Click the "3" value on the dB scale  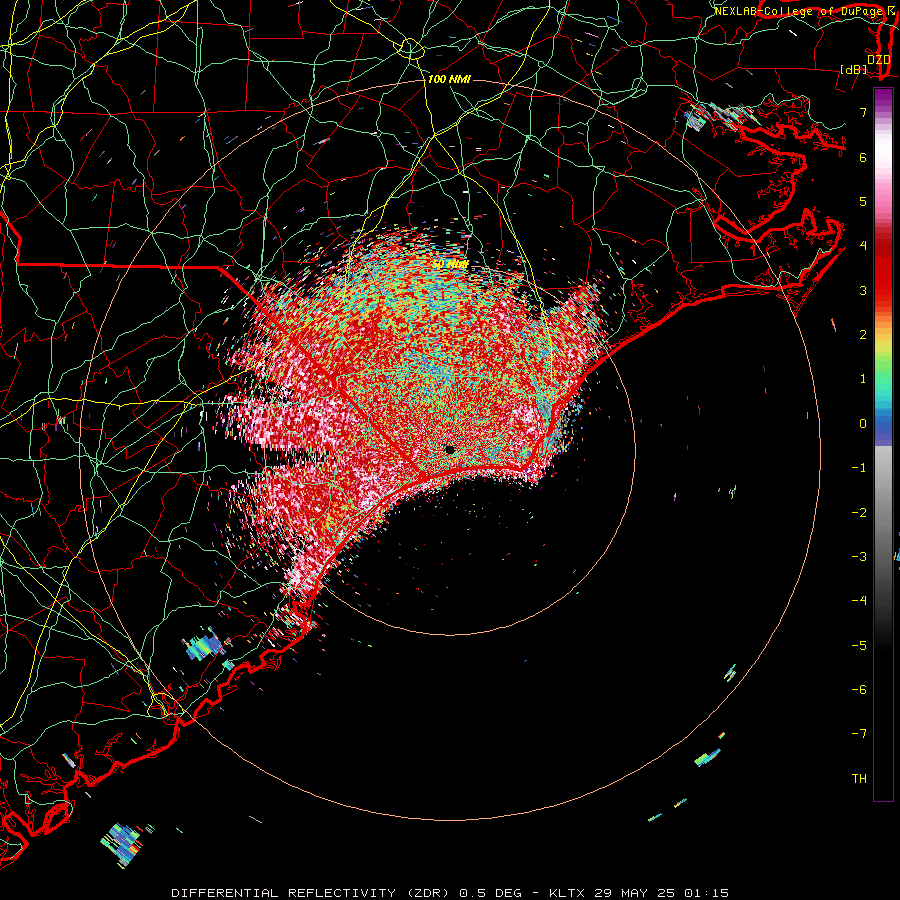(863, 290)
